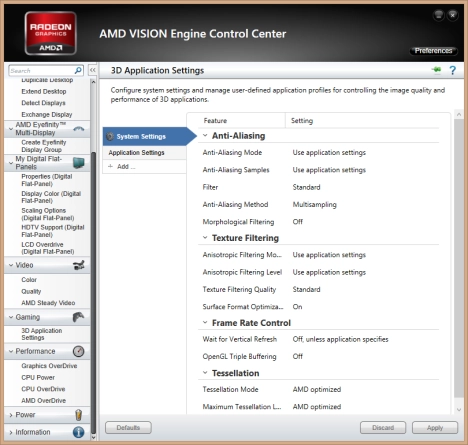The width and height of the screenshot is (468, 445).
Task: Expand the Information sidebar group
Action: [x=11, y=432]
